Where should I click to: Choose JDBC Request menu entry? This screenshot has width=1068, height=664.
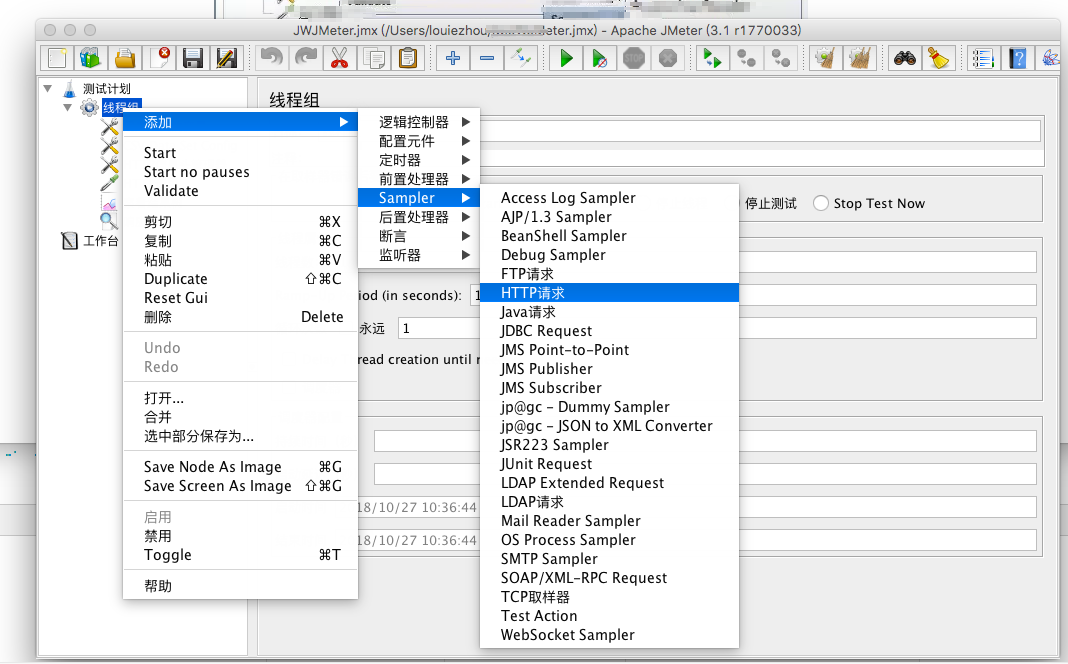pos(610,331)
